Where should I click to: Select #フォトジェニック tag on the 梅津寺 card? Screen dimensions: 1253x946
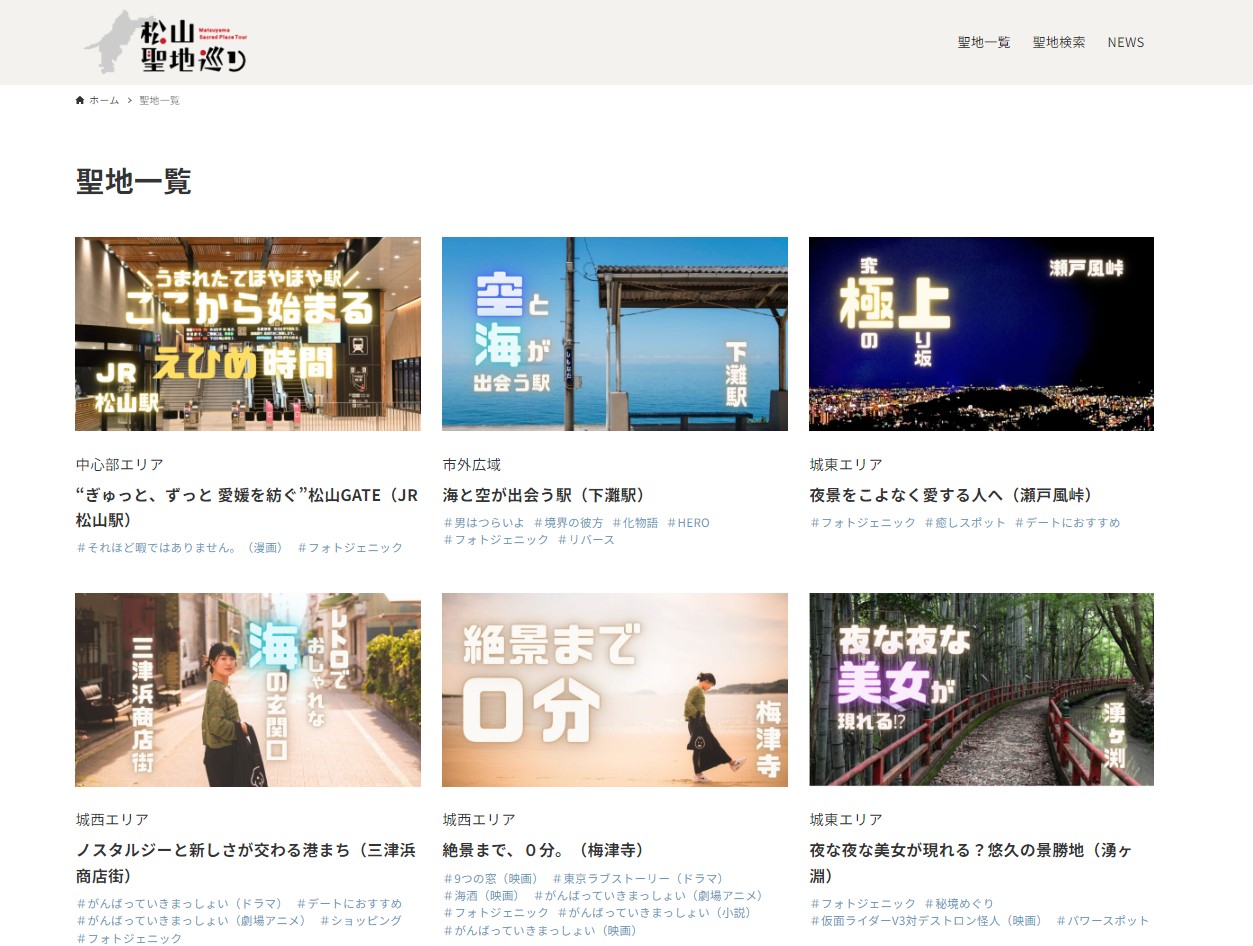(496, 913)
